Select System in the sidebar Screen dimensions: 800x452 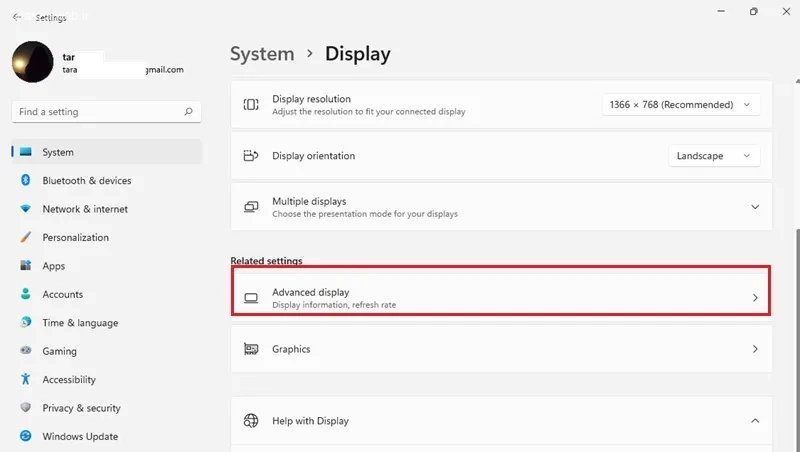pos(107,152)
